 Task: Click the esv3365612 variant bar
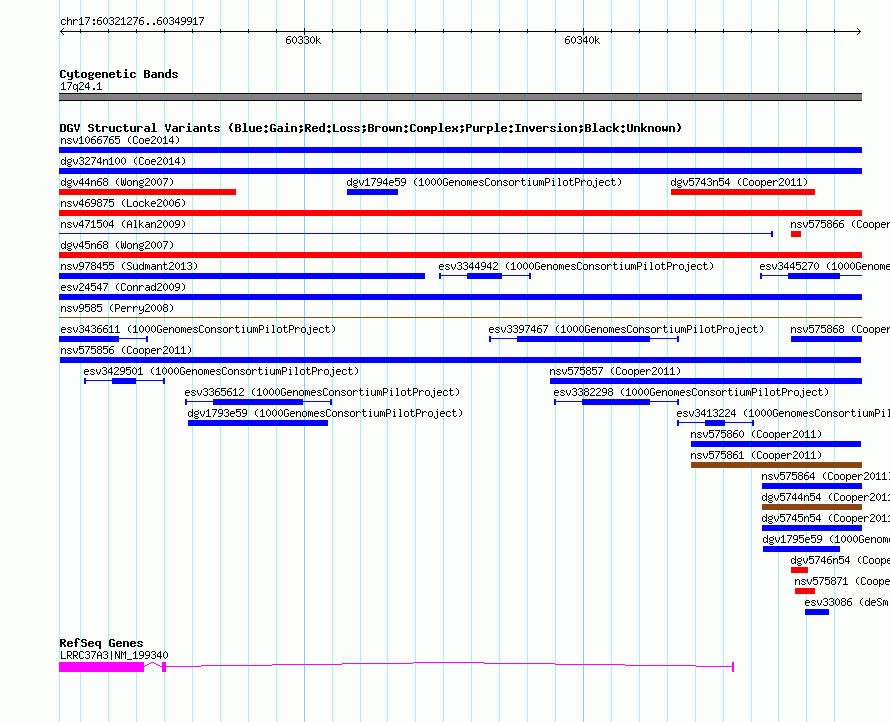click(259, 402)
